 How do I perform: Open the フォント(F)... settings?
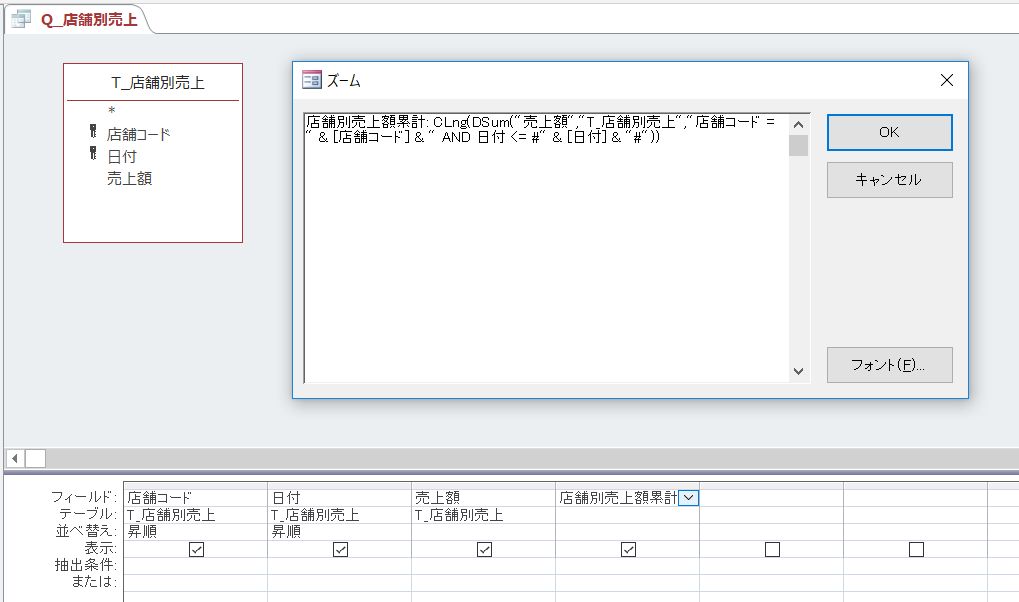[890, 365]
